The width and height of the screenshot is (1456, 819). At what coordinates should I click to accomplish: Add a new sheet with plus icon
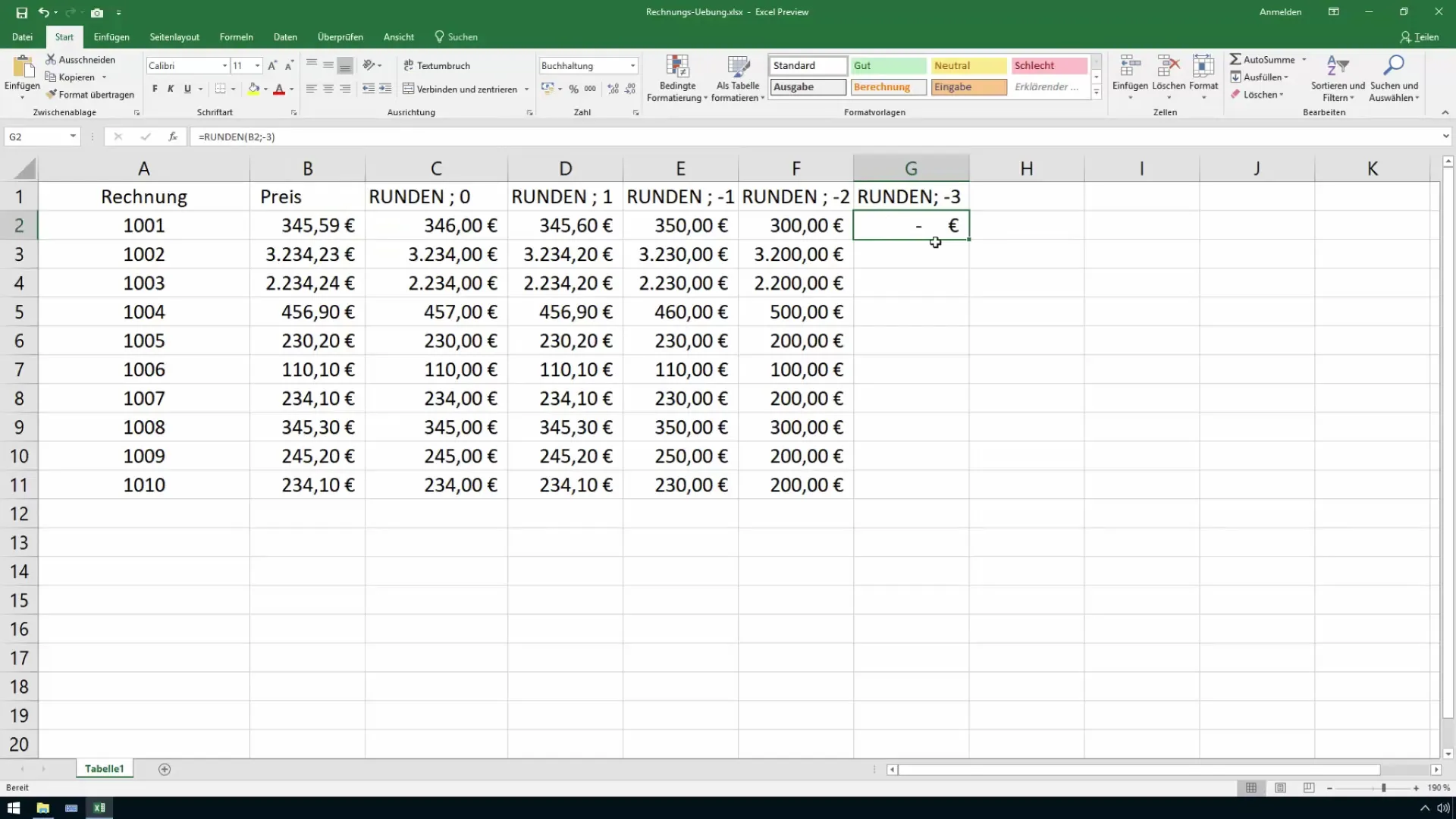pos(165,769)
